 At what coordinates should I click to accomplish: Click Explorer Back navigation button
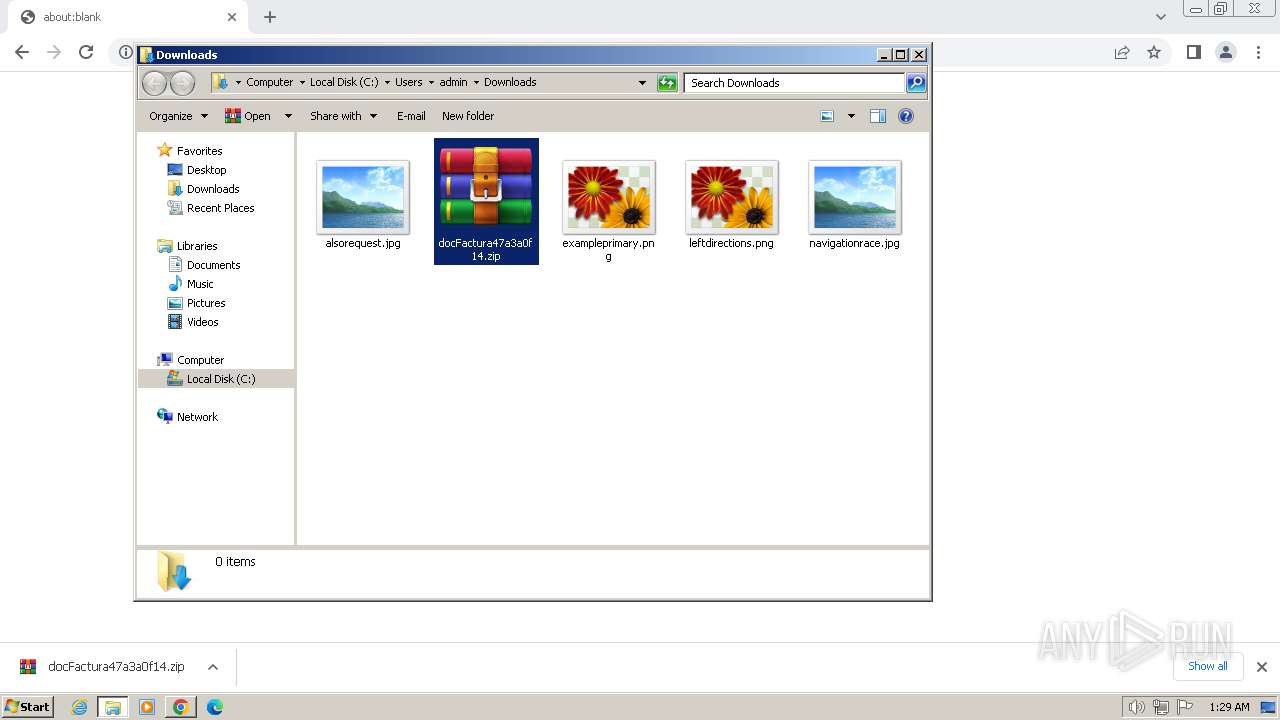155,83
